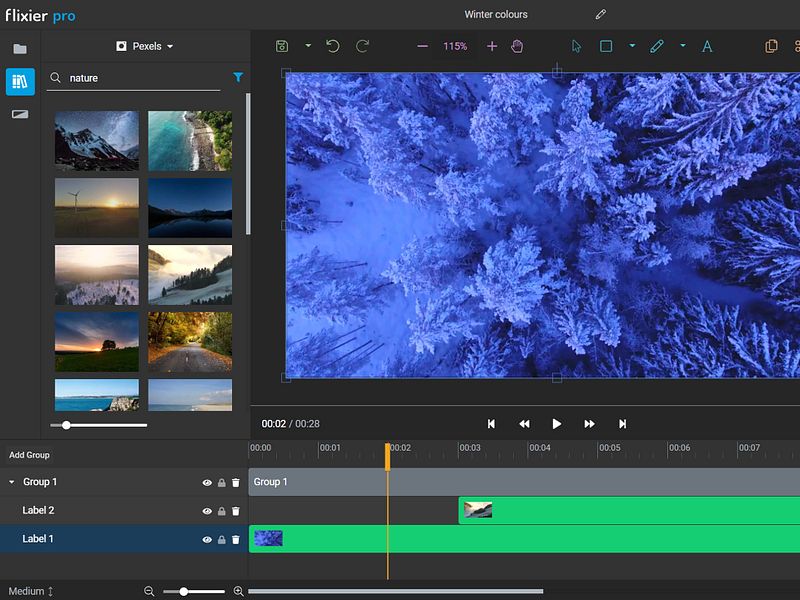Viewport: 800px width, 600px height.
Task: Click the timeline zoom slider handle
Action: click(183, 591)
